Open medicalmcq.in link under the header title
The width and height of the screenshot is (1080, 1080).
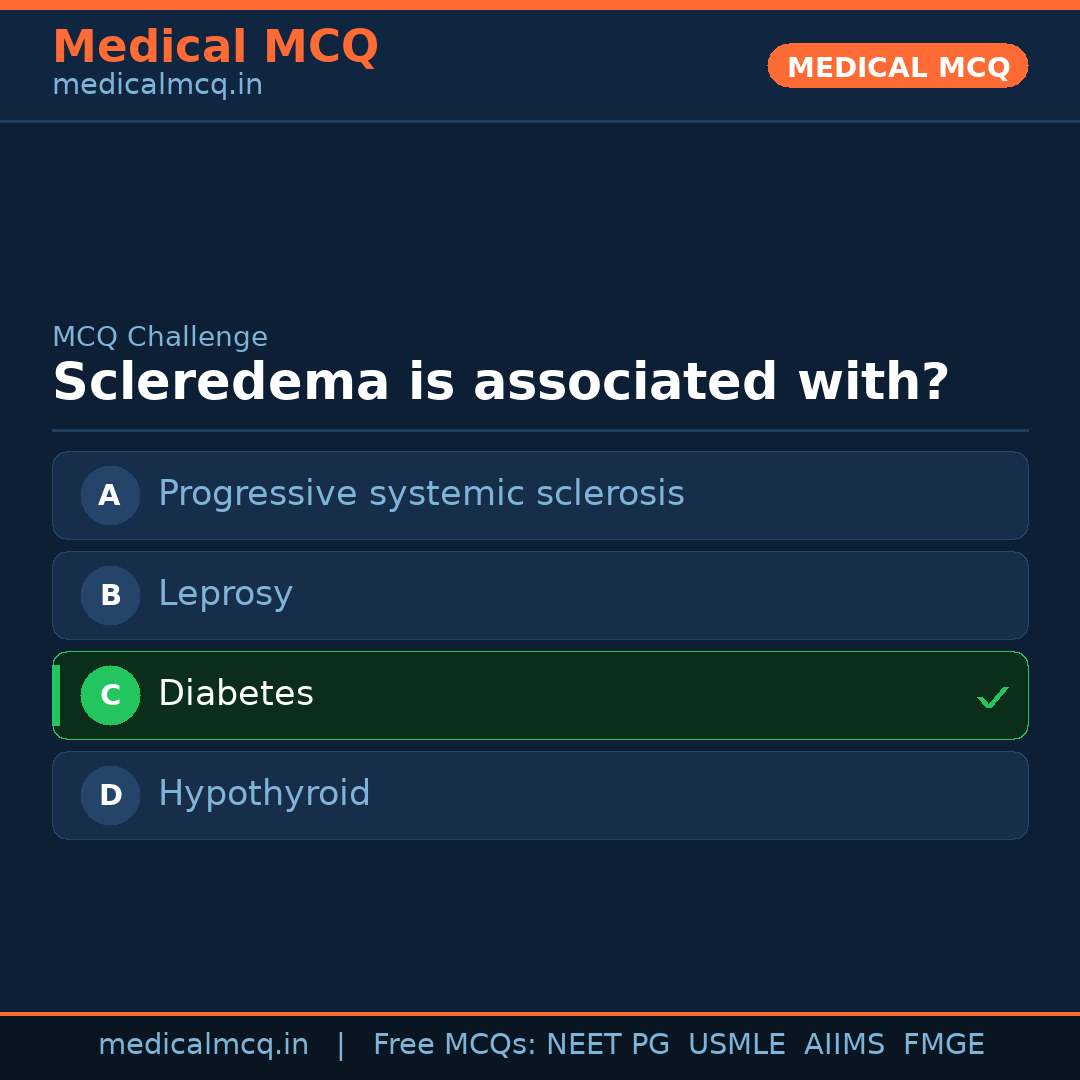[157, 86]
